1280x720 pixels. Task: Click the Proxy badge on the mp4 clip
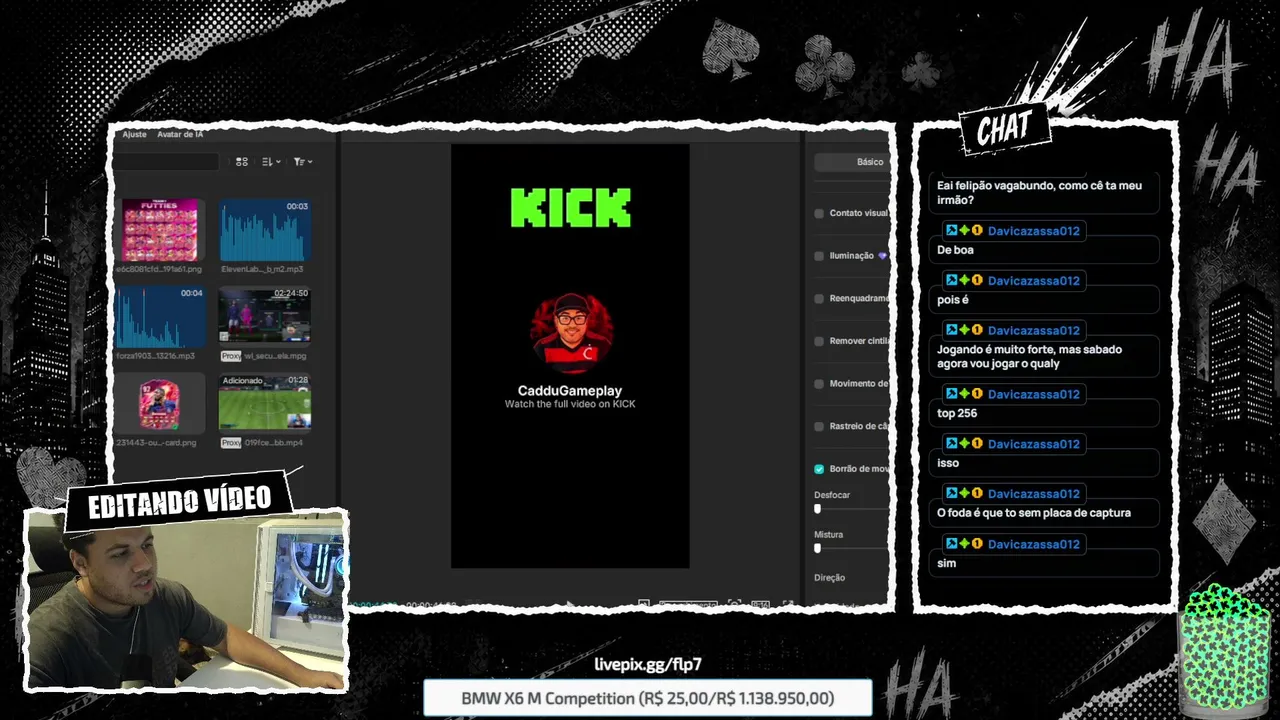tap(231, 443)
